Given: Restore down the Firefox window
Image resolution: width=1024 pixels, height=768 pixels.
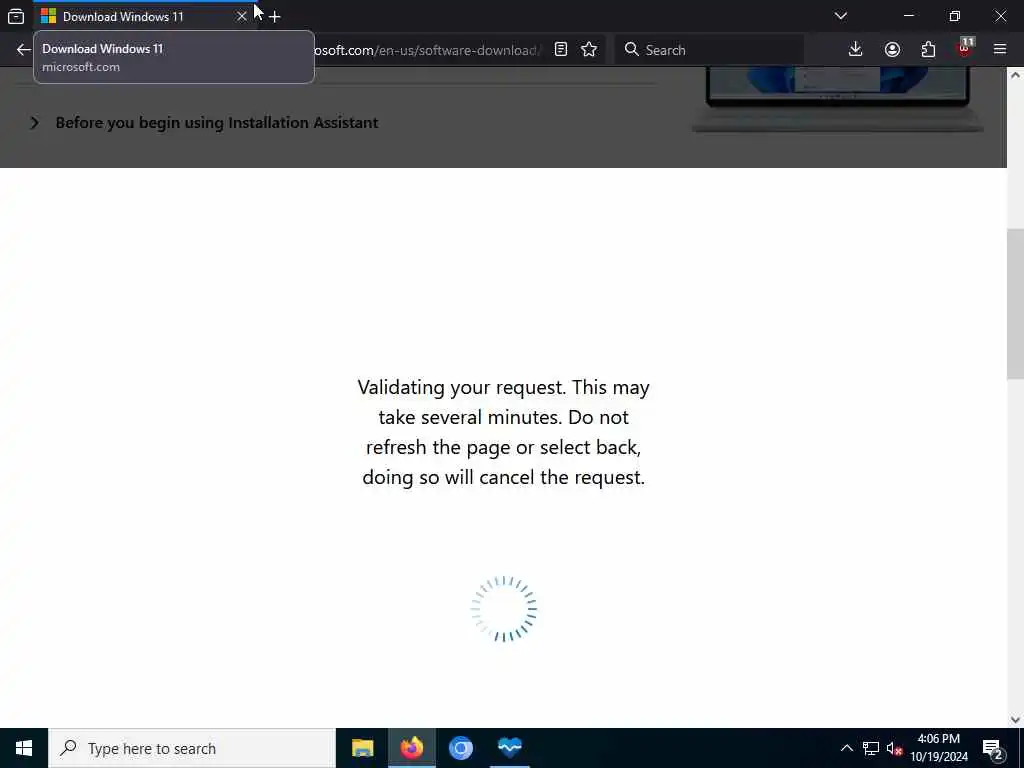Looking at the screenshot, I should [955, 16].
